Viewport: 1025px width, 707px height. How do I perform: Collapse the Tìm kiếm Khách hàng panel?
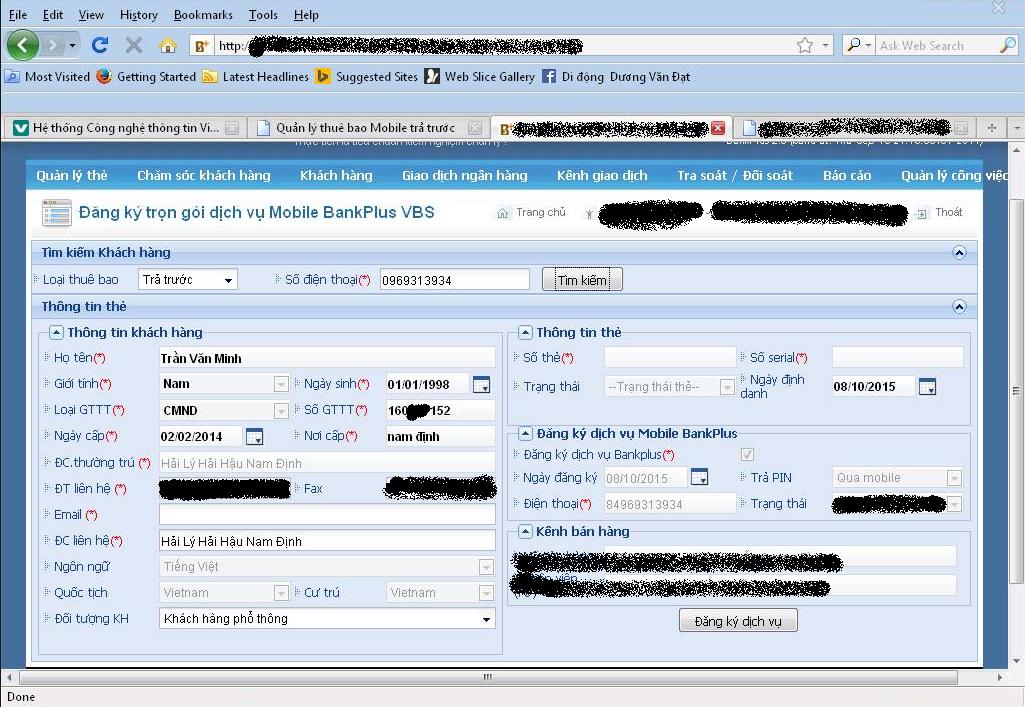(x=959, y=253)
